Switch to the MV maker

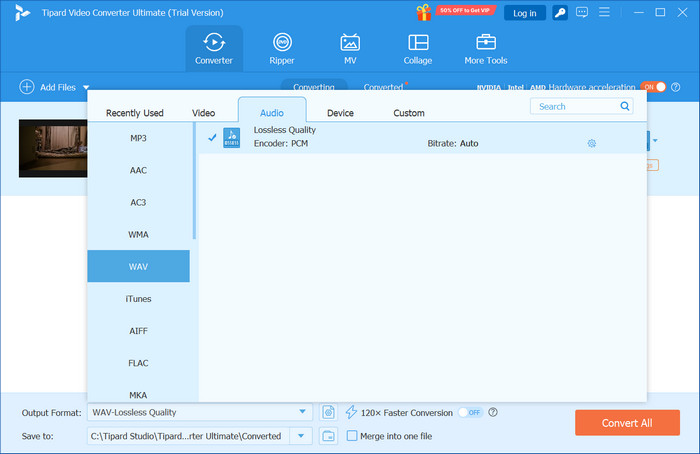(x=350, y=49)
